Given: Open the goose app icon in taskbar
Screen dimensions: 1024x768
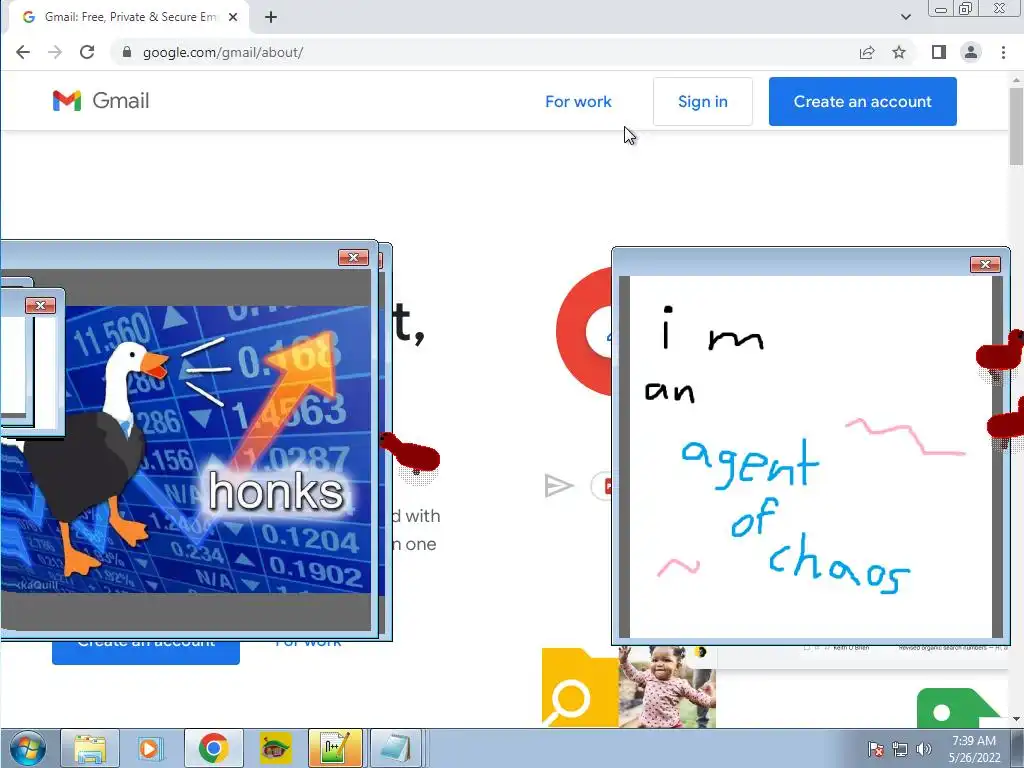Looking at the screenshot, I should pyautogui.click(x=275, y=748).
